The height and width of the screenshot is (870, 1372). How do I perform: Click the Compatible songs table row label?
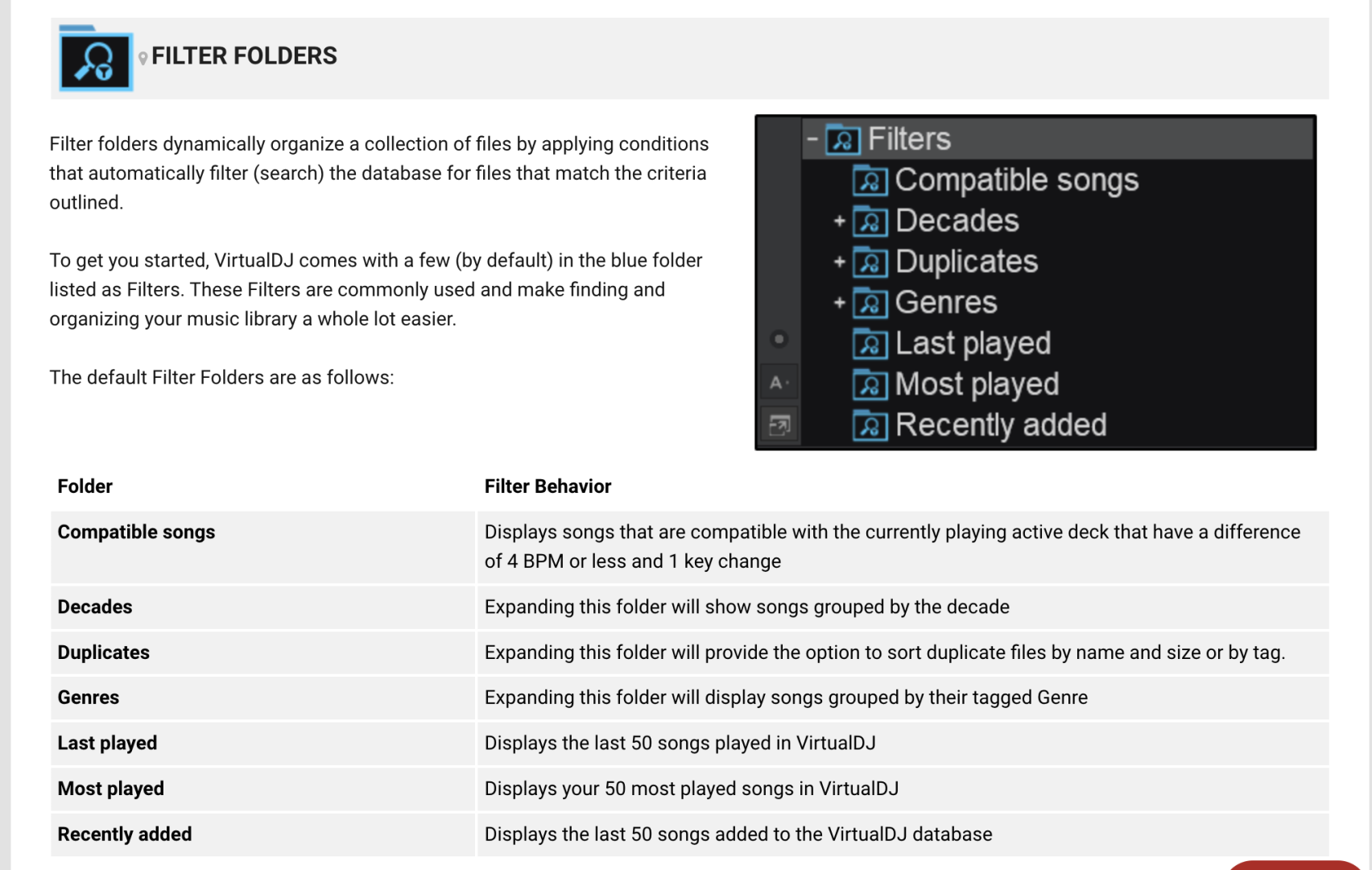point(136,532)
